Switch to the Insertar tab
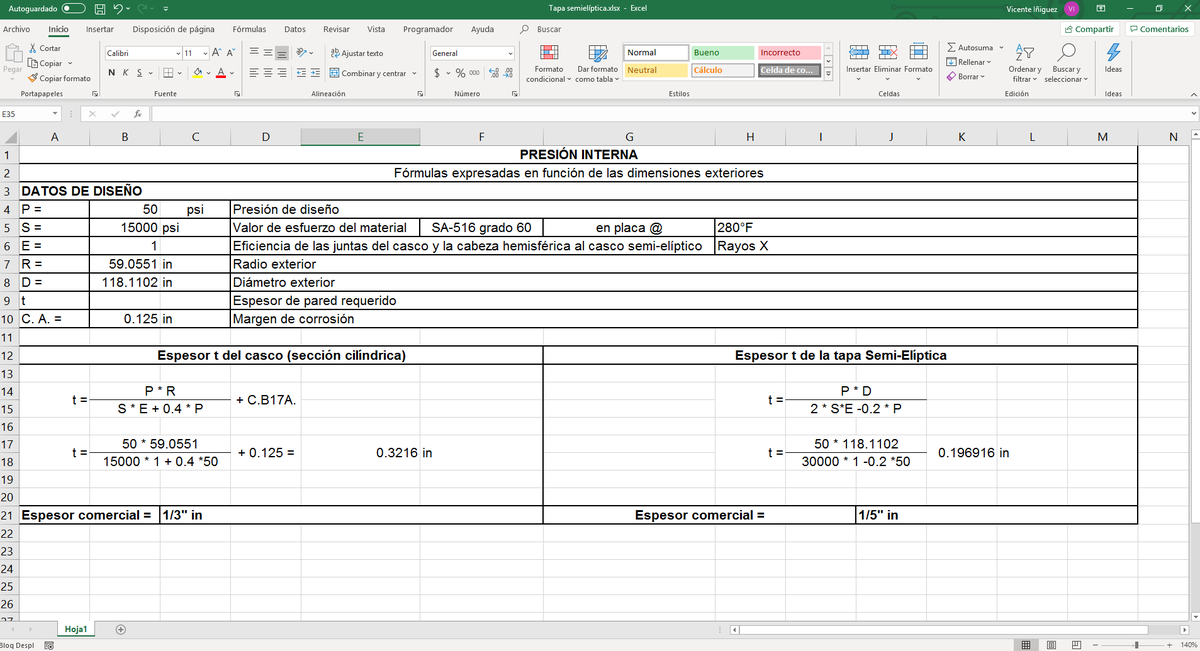This screenshot has width=1200, height=651. click(99, 30)
